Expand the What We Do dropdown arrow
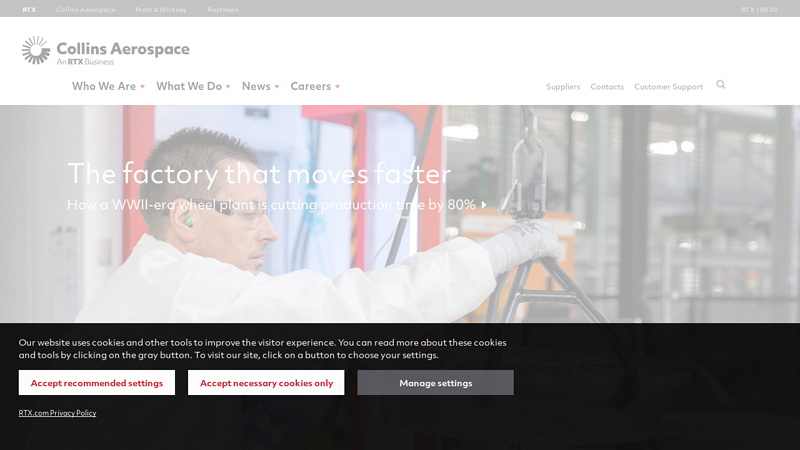800x450 pixels. (228, 87)
